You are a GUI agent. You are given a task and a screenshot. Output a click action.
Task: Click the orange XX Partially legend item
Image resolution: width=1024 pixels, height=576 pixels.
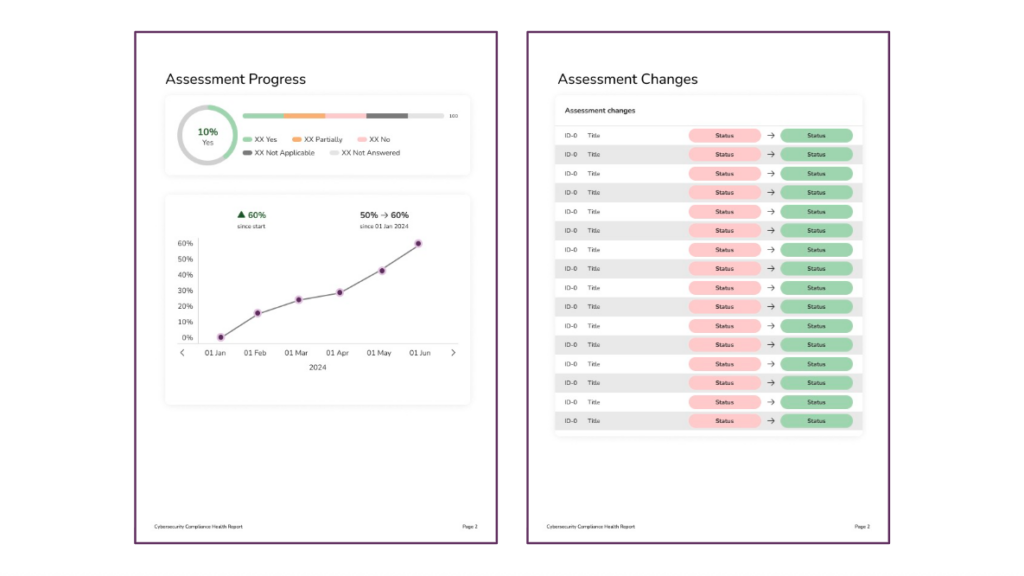318,140
